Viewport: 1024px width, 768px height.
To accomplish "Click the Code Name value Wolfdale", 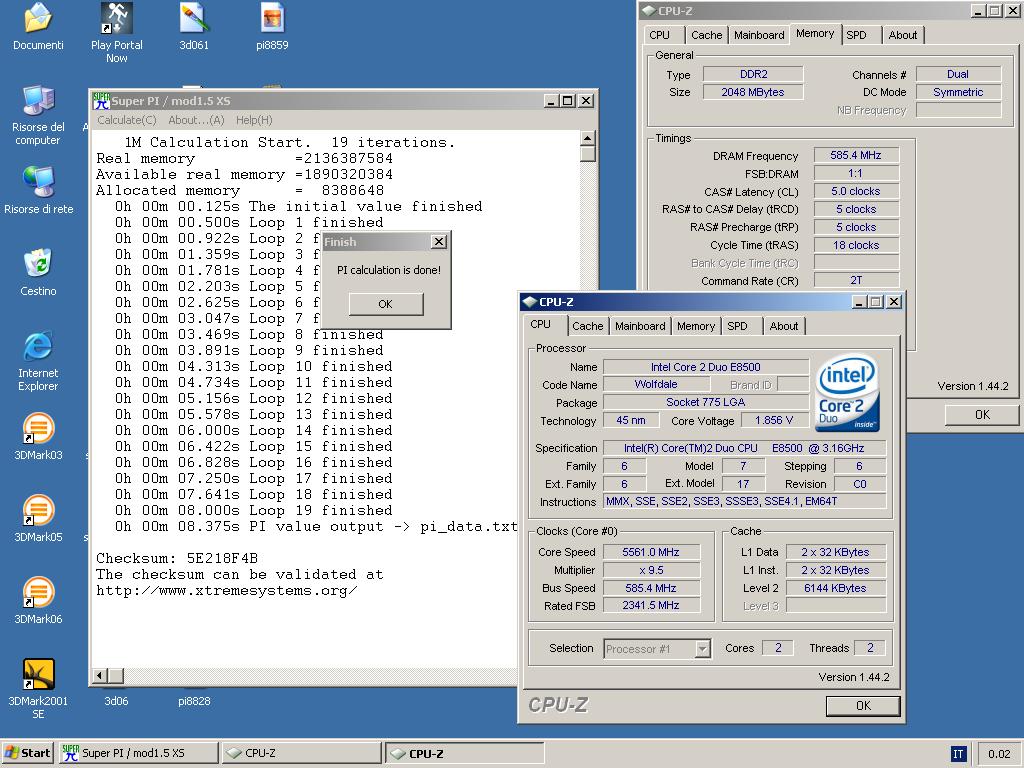I will click(x=656, y=385).
